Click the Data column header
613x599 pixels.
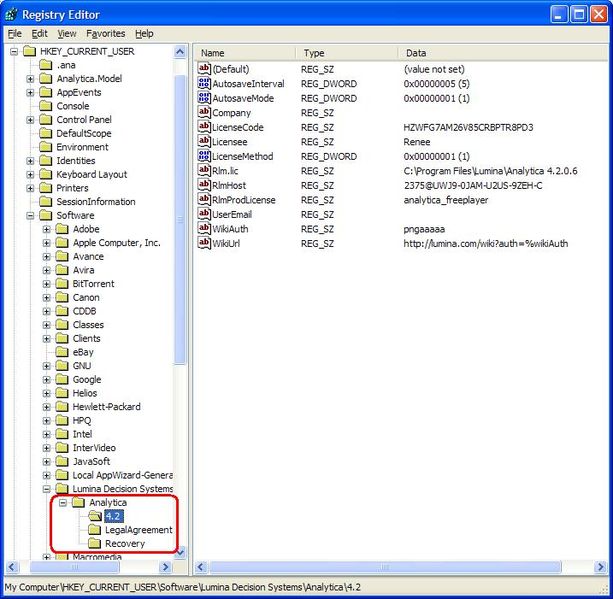[x=504, y=53]
